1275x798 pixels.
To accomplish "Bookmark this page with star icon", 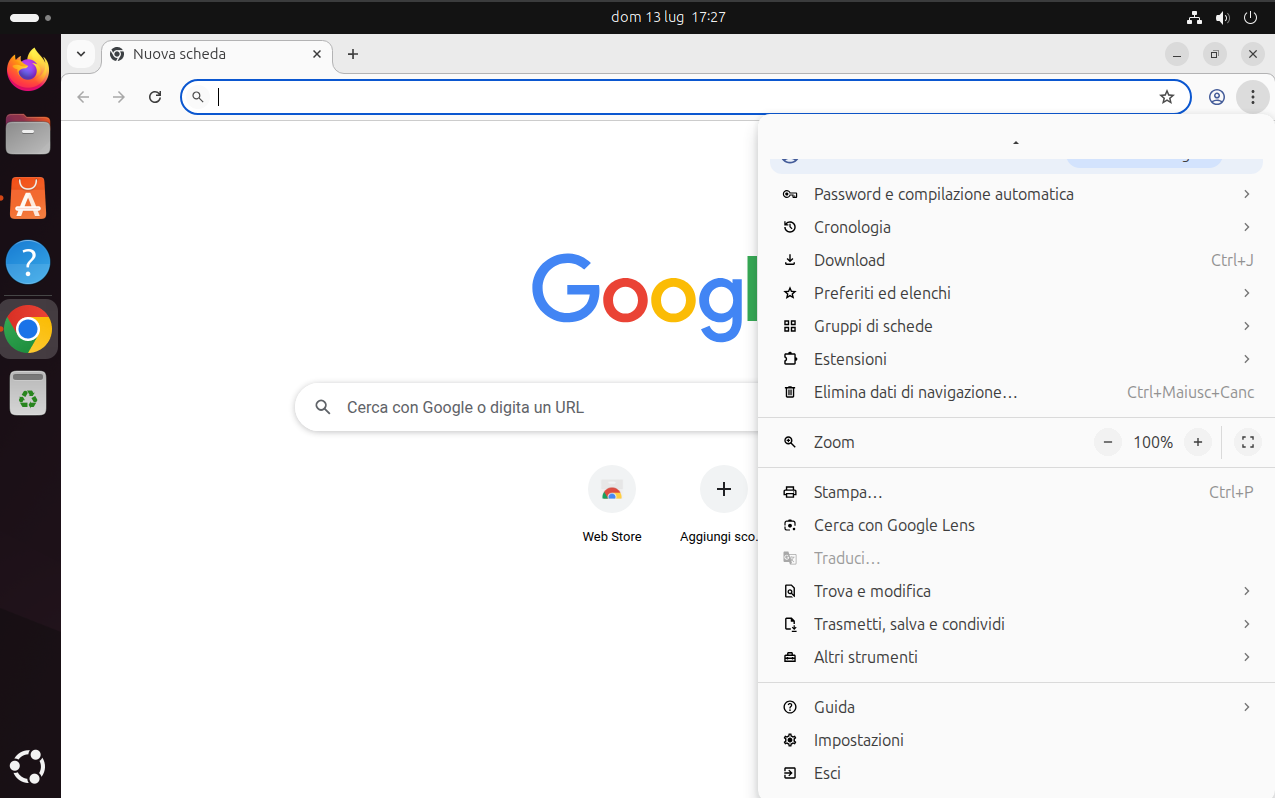I will (1166, 97).
